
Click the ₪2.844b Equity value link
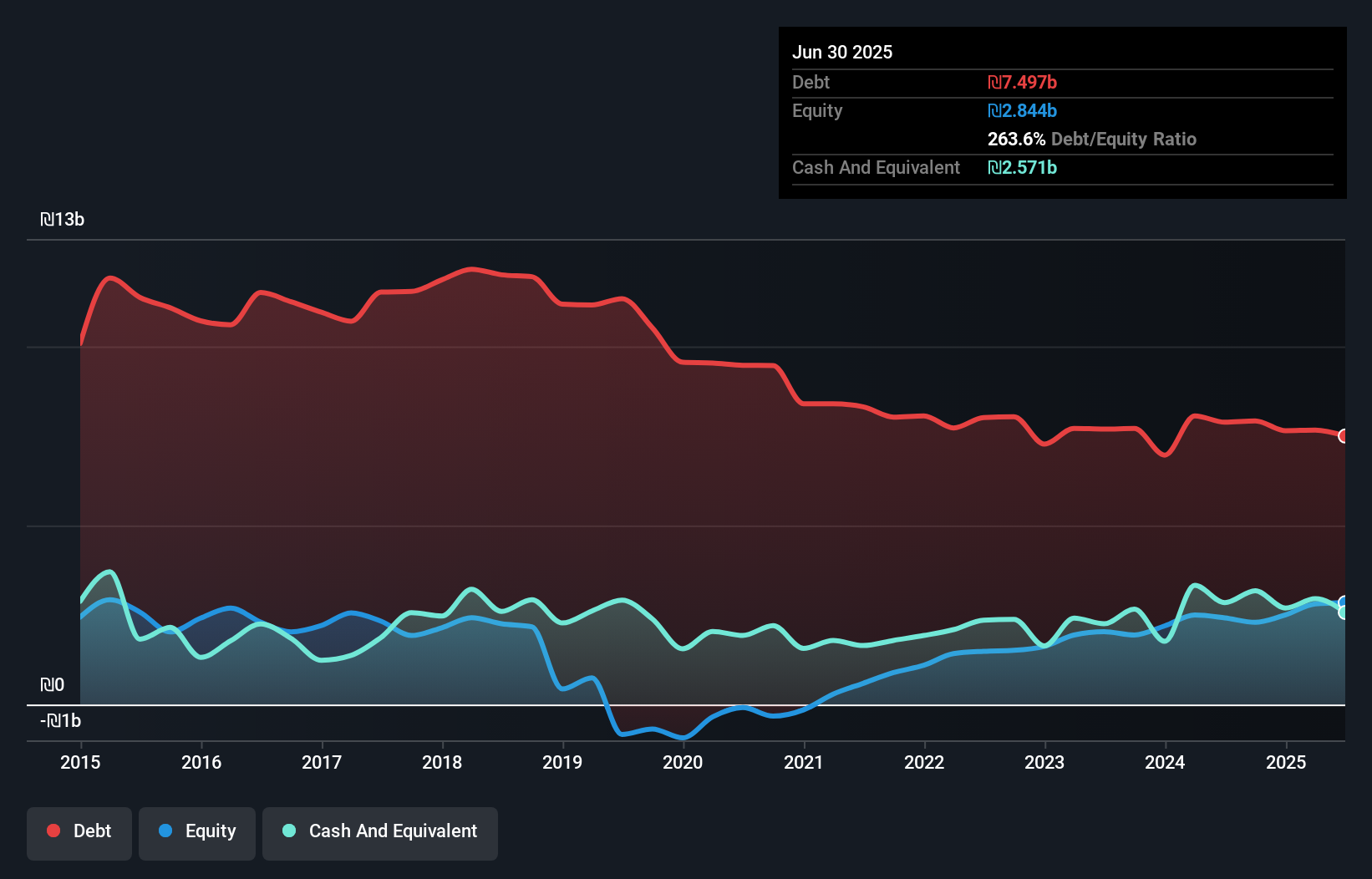[x=1021, y=110]
